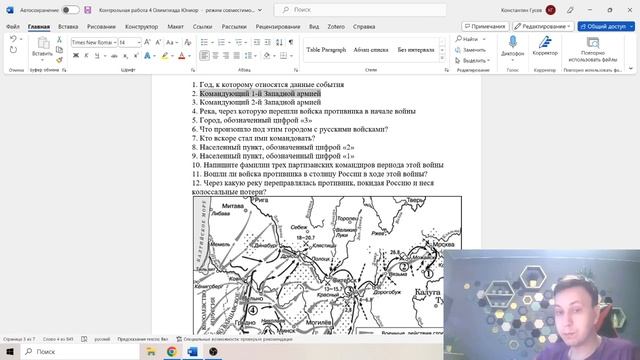Open the Файл menu
The width and height of the screenshot is (640, 360).
[x=13, y=27]
